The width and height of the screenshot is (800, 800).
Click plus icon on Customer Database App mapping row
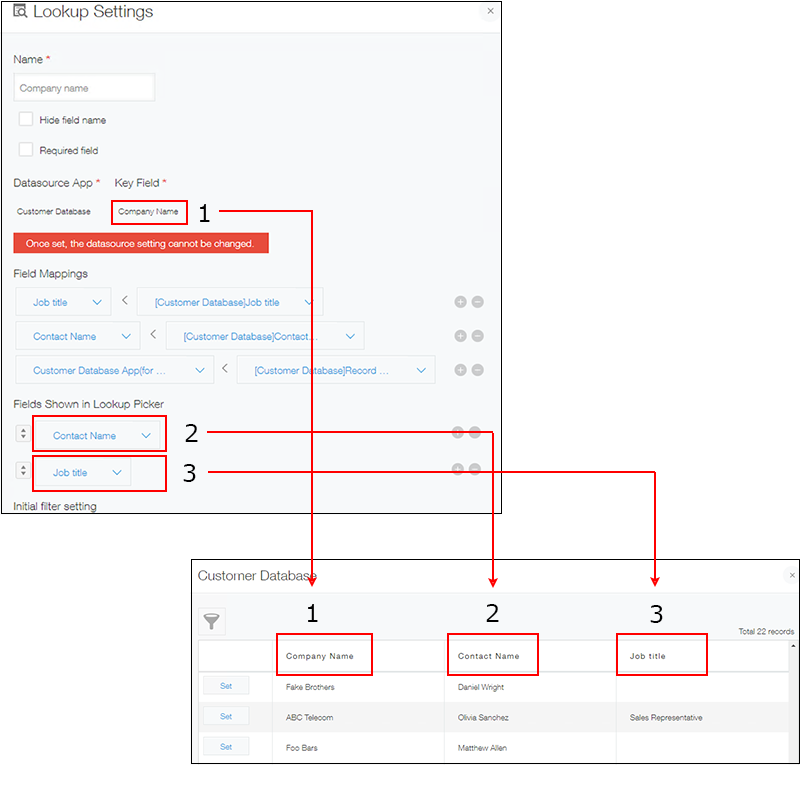[460, 369]
